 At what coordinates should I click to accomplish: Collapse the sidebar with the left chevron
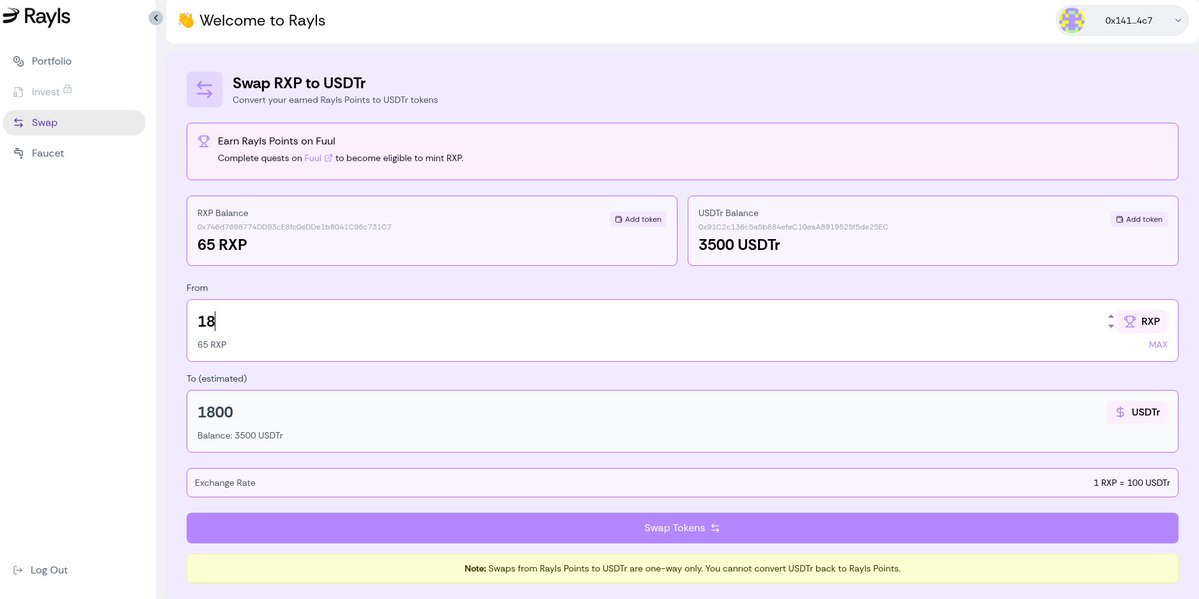pos(156,17)
